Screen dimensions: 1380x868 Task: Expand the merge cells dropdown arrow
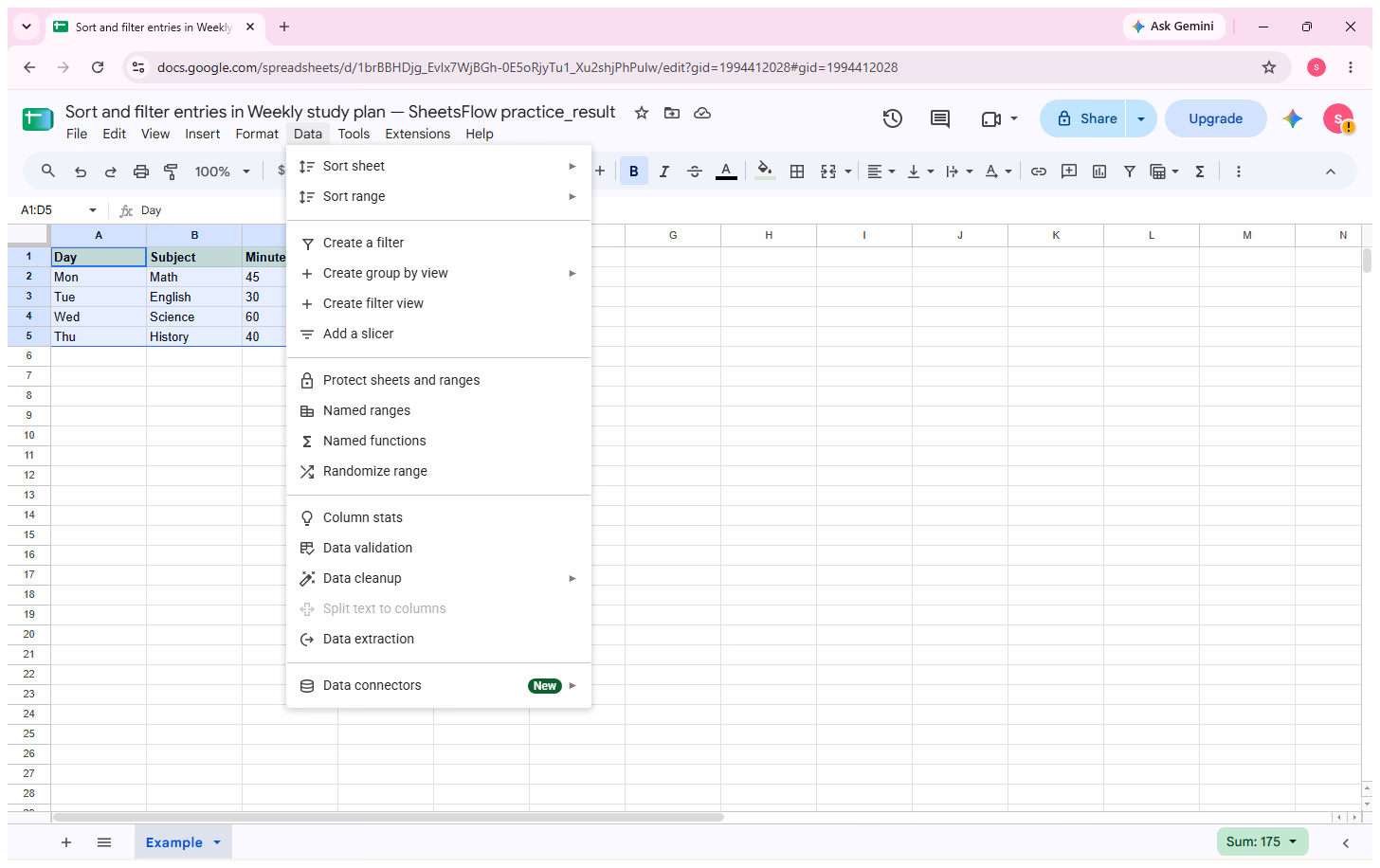(x=848, y=172)
